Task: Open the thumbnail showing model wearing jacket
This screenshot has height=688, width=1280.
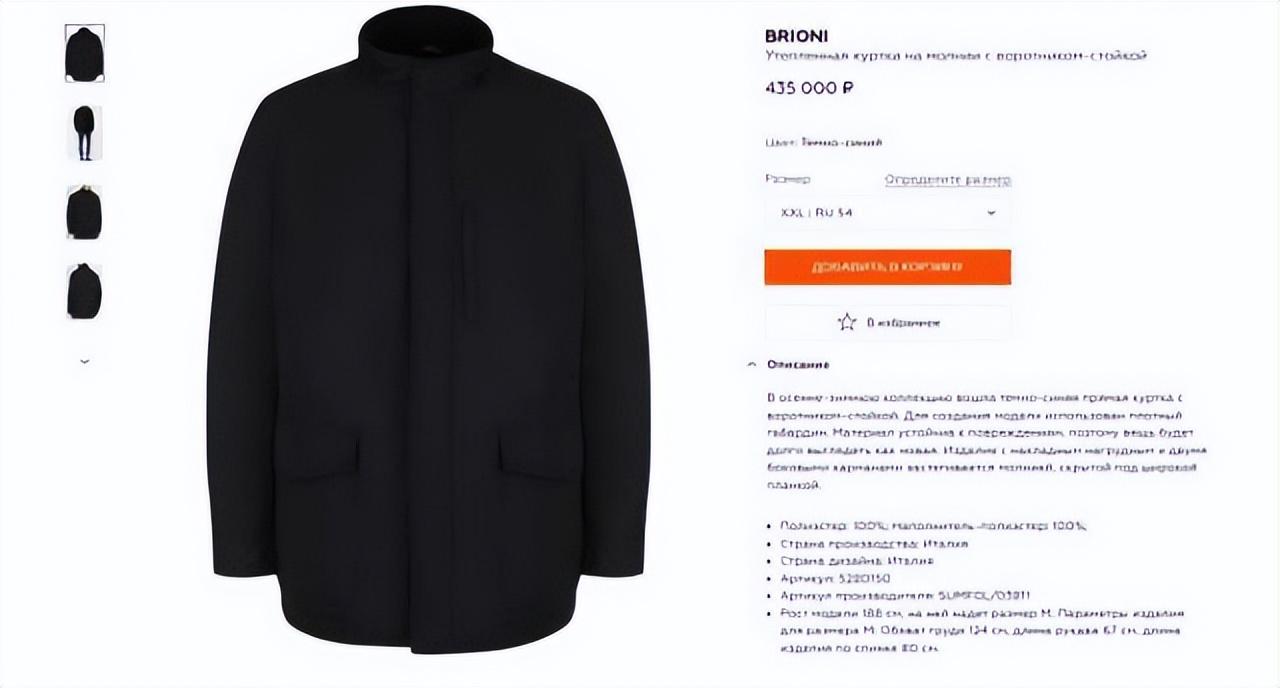Action: tap(84, 133)
